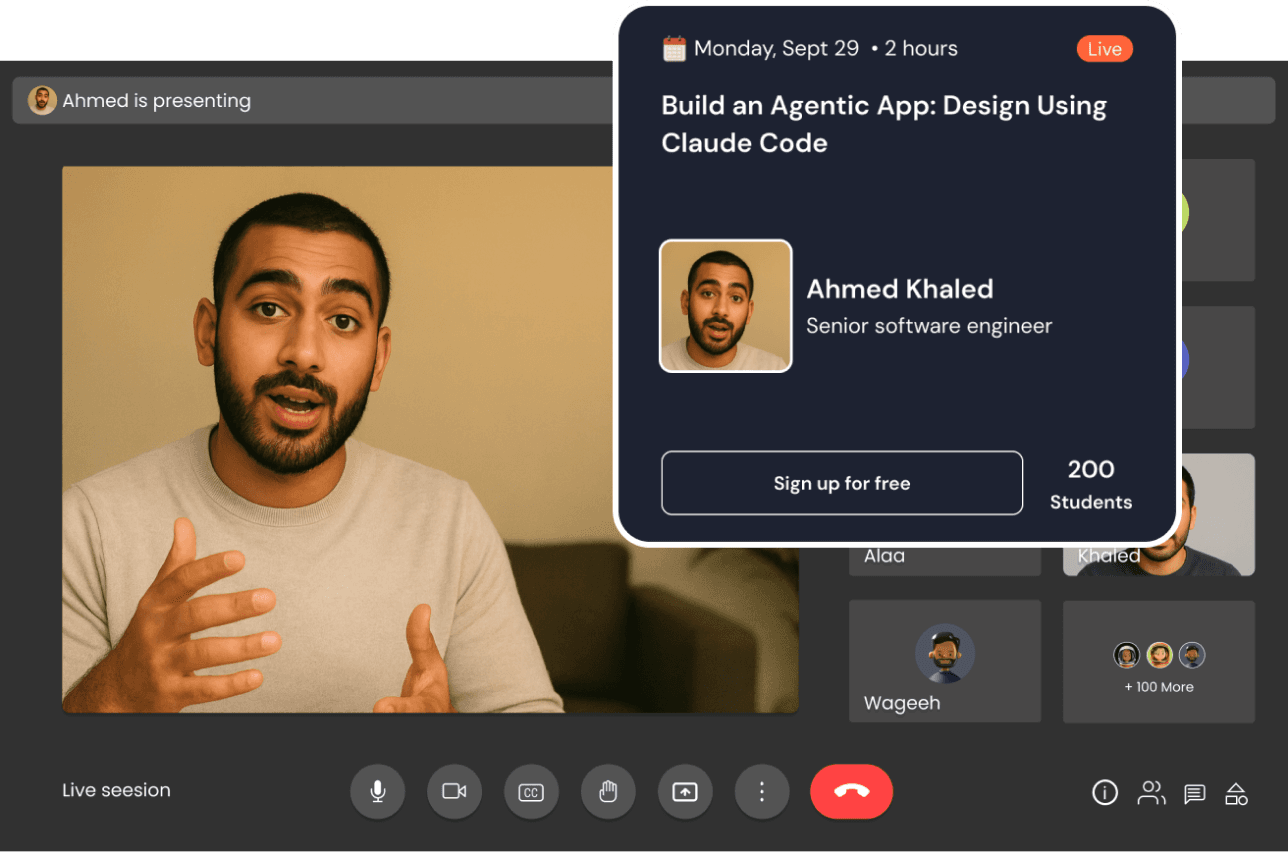
Task: Start sharing your screen
Action: (685, 792)
